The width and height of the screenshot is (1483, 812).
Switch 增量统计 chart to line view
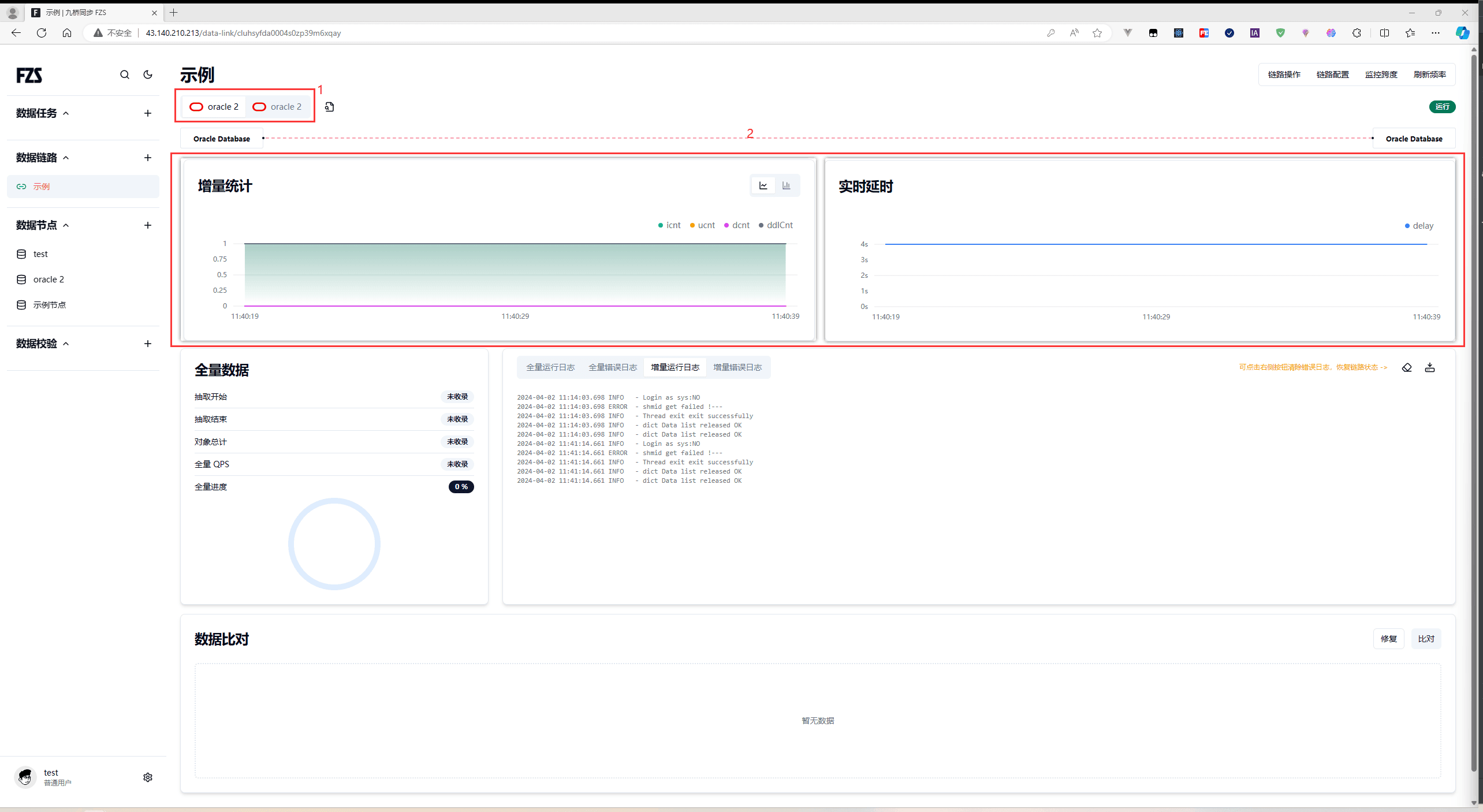[763, 185]
